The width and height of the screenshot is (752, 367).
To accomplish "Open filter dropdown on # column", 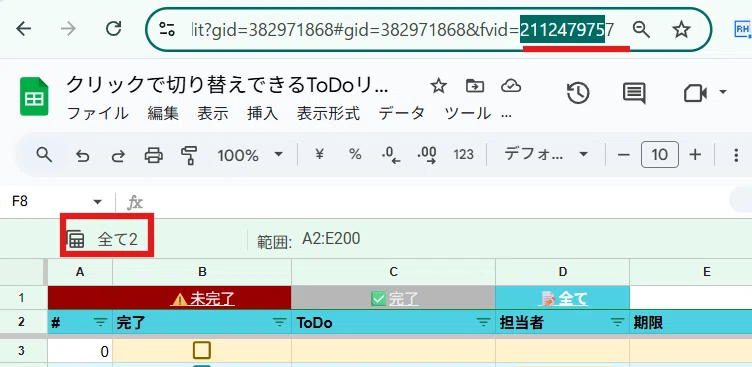I will (100, 323).
